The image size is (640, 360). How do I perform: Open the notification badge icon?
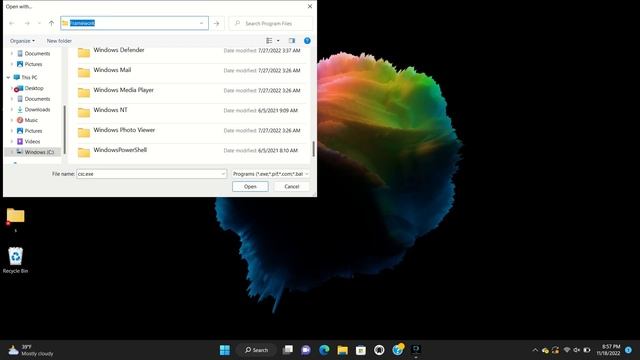click(x=629, y=350)
